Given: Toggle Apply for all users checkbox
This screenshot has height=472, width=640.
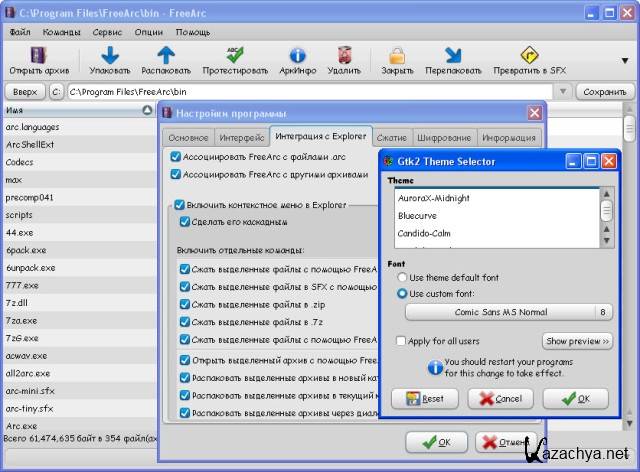Looking at the screenshot, I should (401, 341).
